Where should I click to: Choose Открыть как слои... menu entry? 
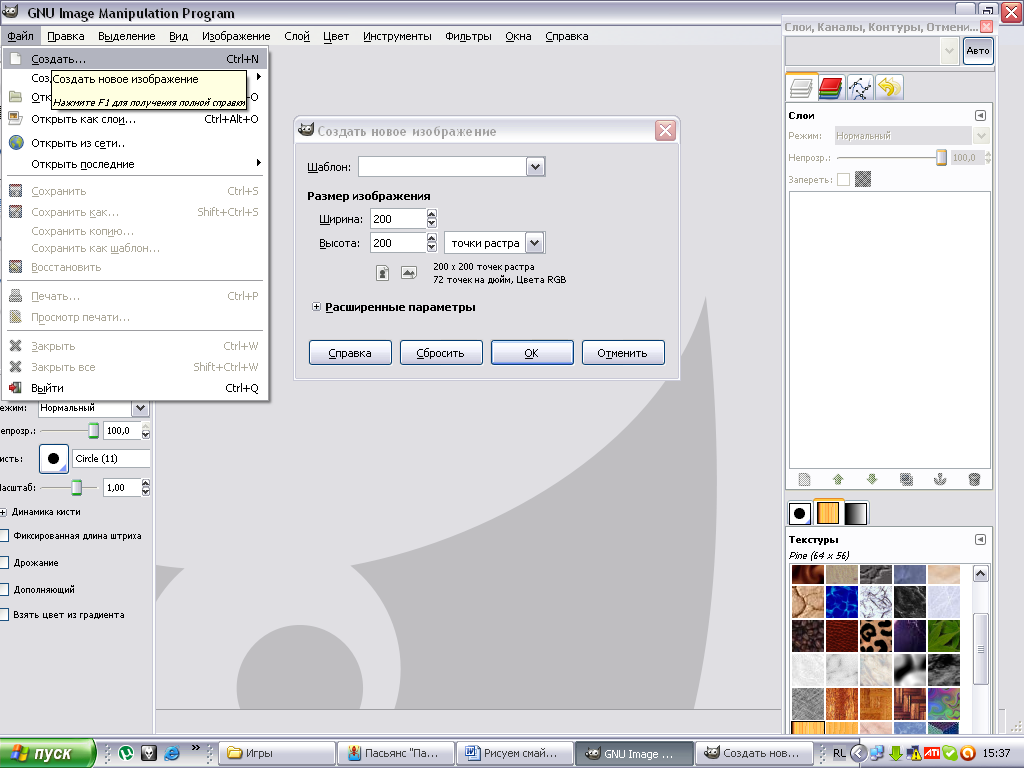click(136, 119)
